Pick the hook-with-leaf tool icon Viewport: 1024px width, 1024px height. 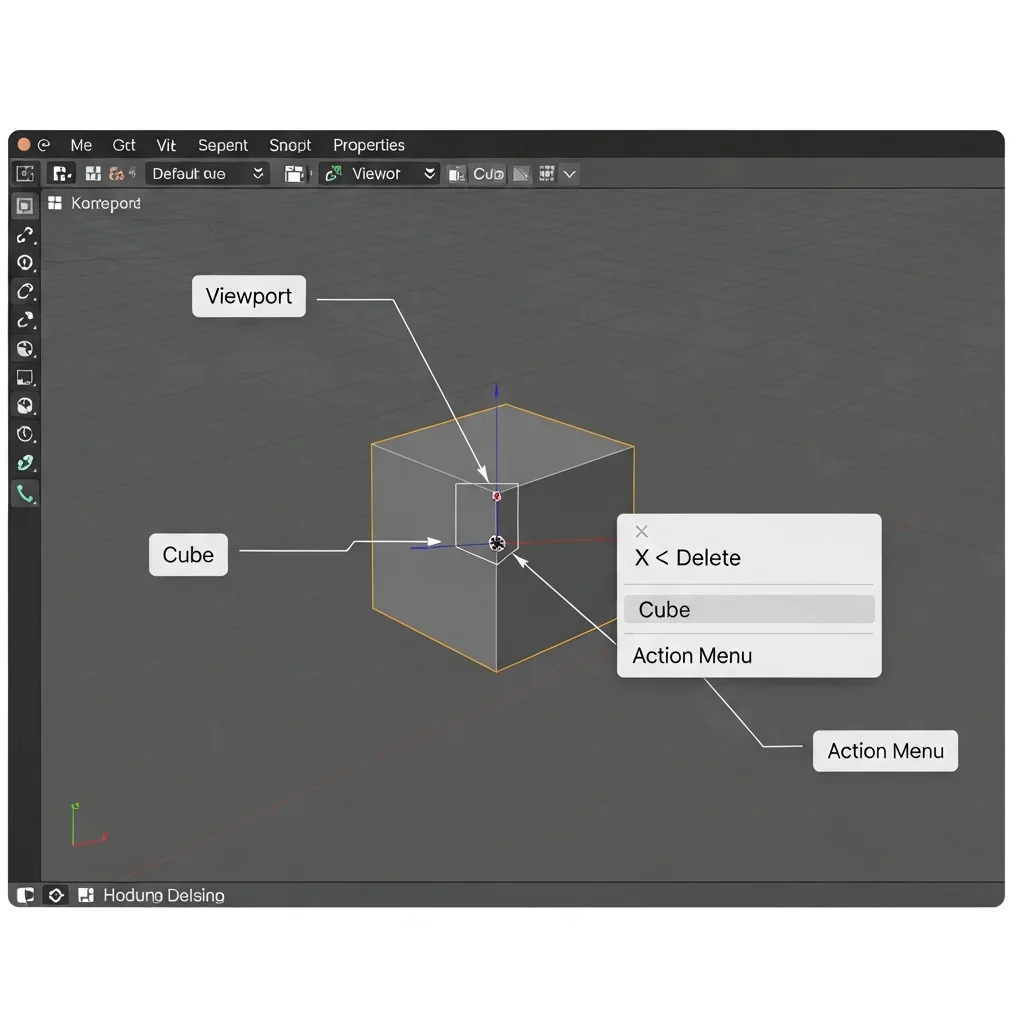pos(25,320)
